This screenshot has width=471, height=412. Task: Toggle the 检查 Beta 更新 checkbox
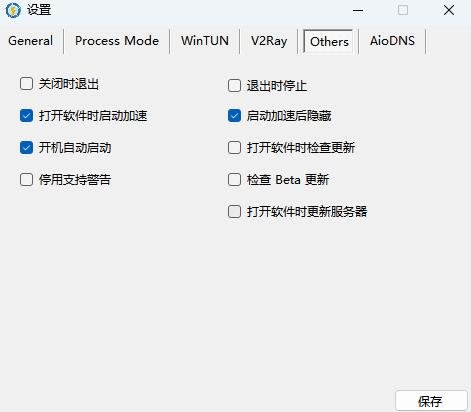click(x=234, y=180)
